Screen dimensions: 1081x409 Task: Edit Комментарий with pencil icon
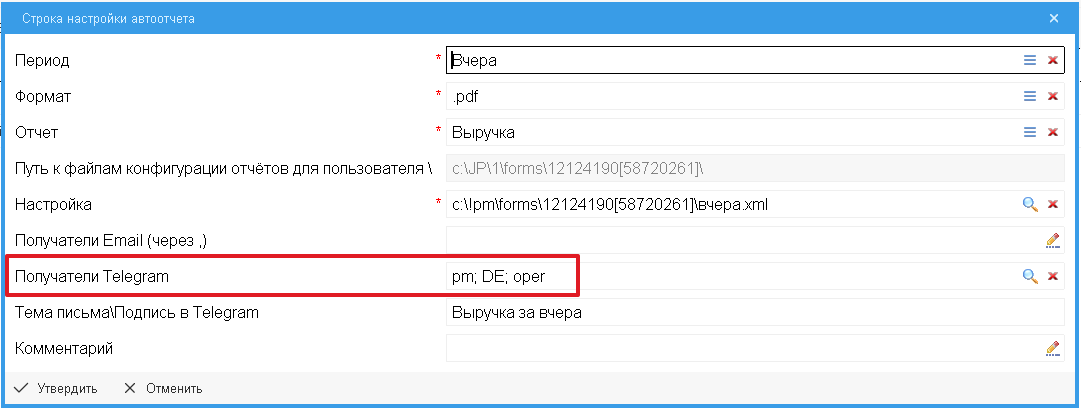pos(1052,348)
